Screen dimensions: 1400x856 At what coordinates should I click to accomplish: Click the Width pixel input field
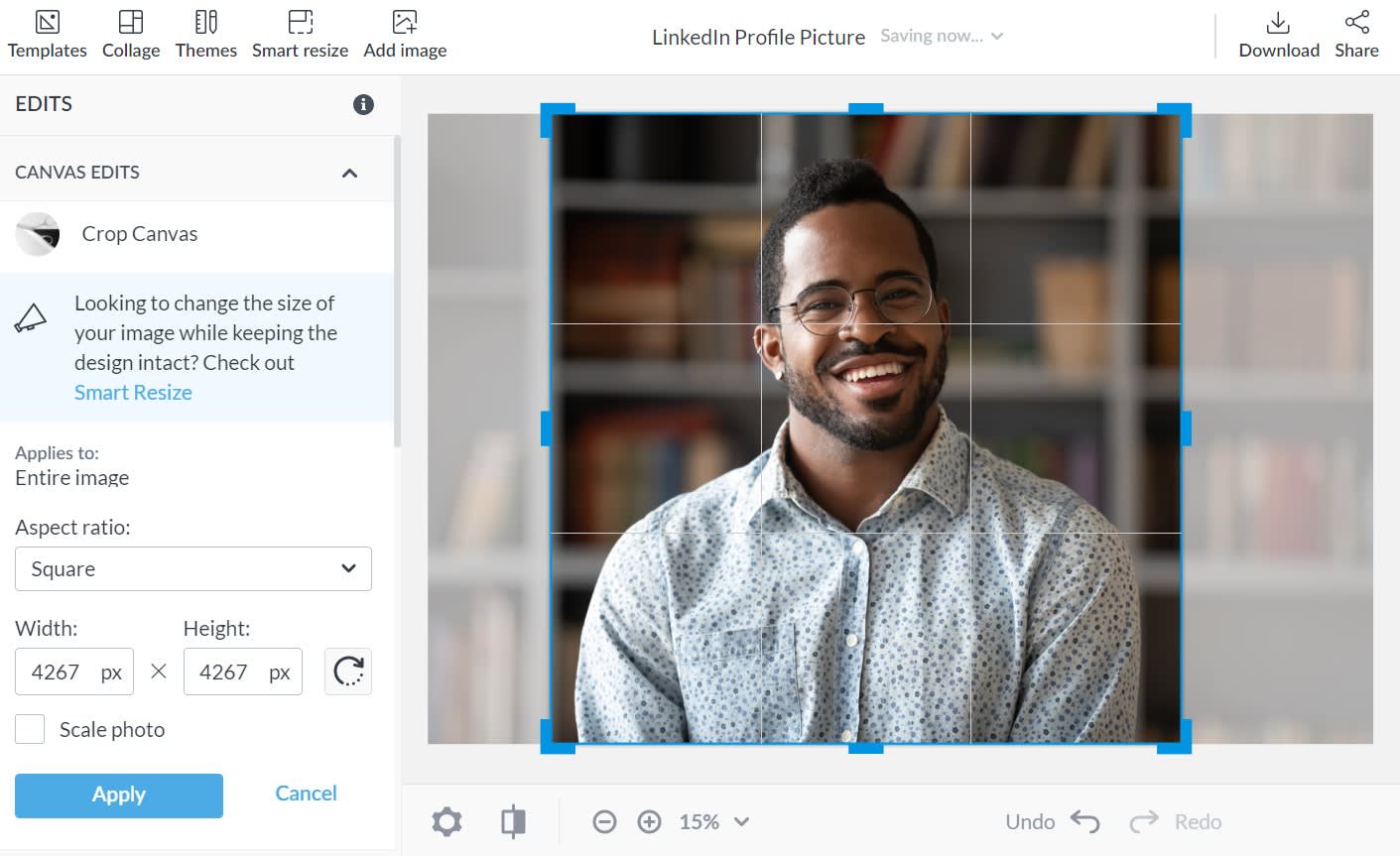[x=74, y=672]
